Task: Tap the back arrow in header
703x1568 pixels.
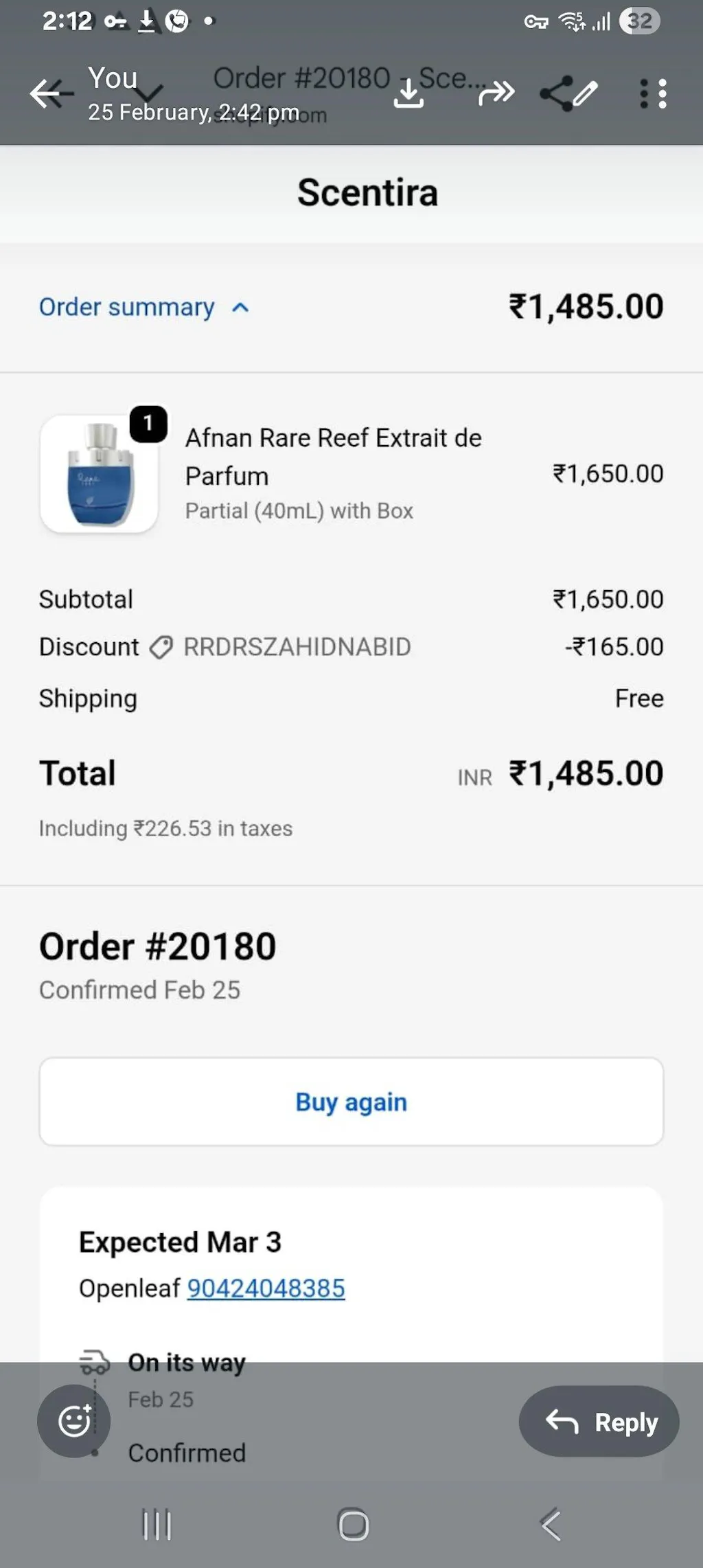Action: tap(49, 93)
